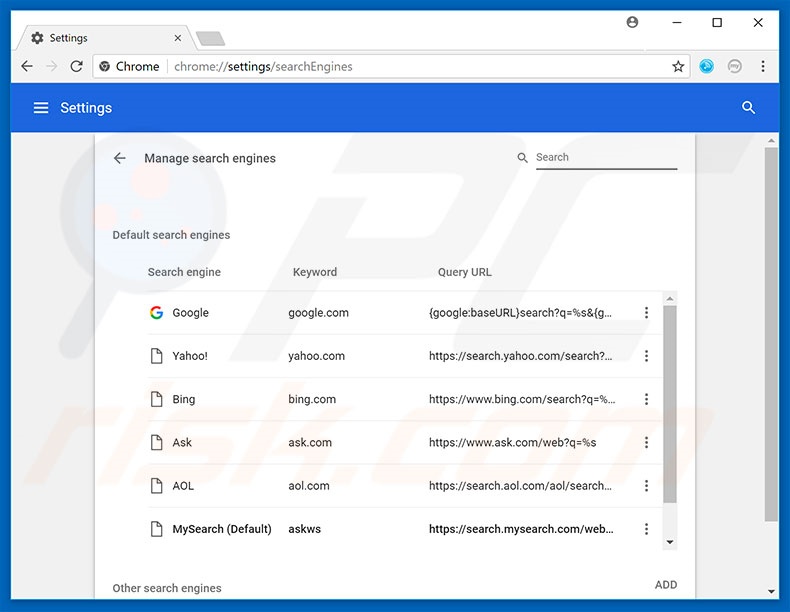The height and width of the screenshot is (612, 790).
Task: Open more actions for Ask search engine
Action: (x=646, y=443)
